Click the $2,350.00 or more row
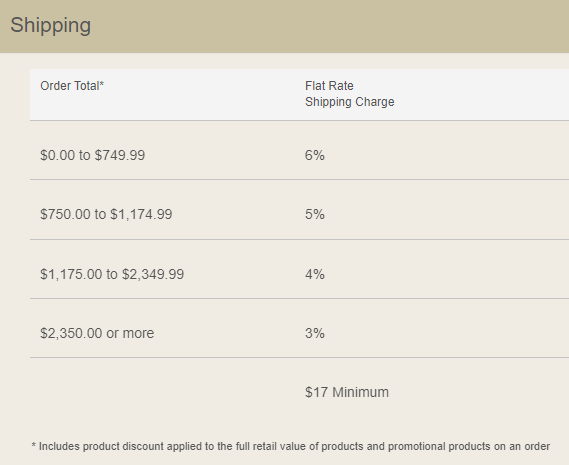Image resolution: width=569 pixels, height=465 pixels. pos(299,328)
